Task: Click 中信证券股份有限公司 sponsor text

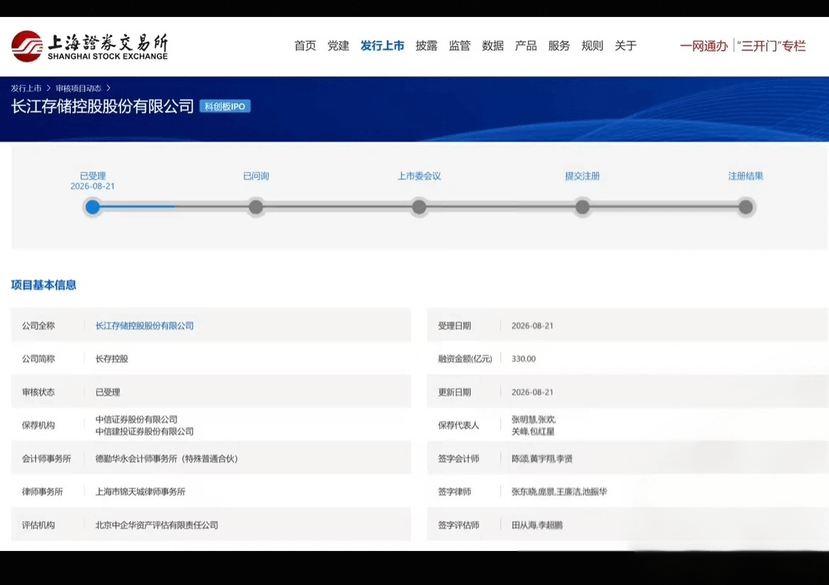Action: pos(136,419)
